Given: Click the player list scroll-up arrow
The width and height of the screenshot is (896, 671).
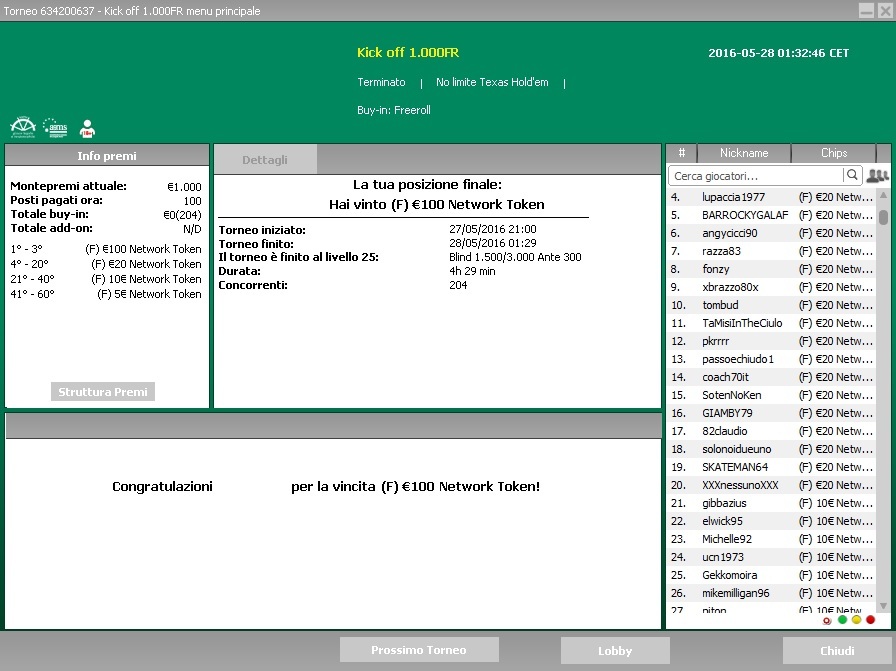Looking at the screenshot, I should 883,195.
